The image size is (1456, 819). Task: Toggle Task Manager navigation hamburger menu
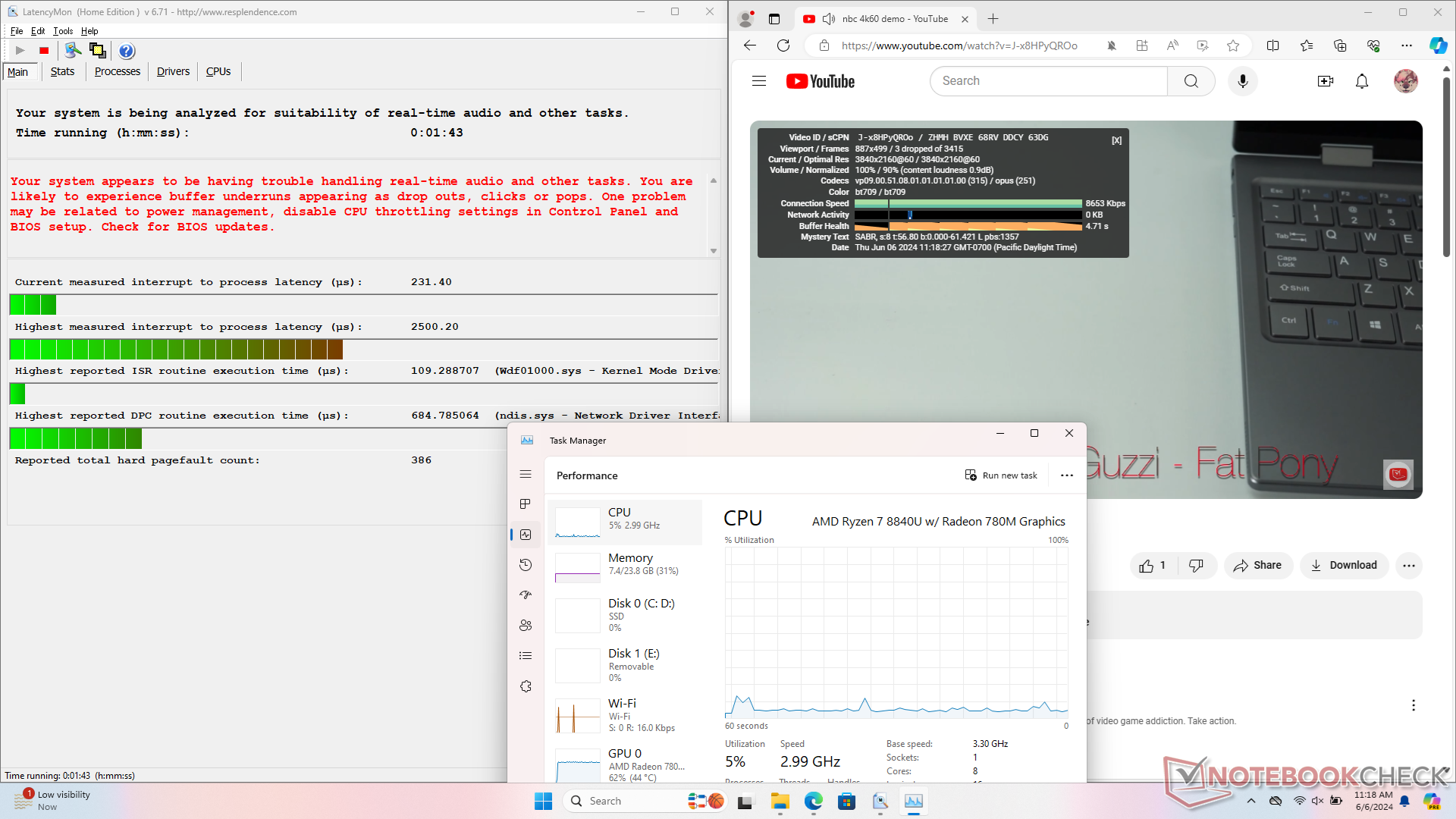point(526,474)
